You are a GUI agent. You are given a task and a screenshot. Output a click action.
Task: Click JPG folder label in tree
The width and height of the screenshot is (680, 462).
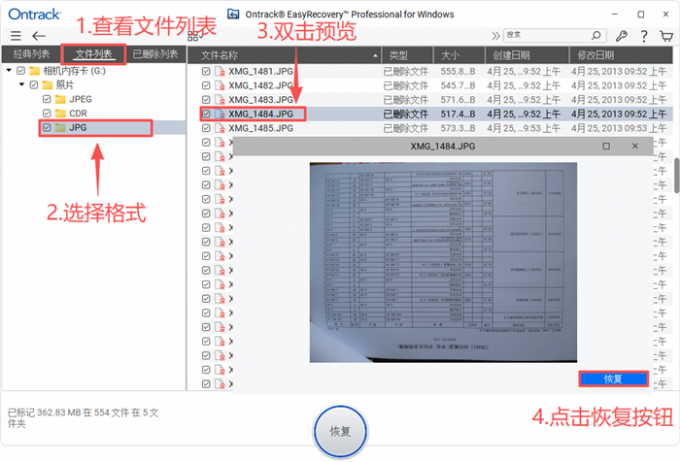click(78, 128)
